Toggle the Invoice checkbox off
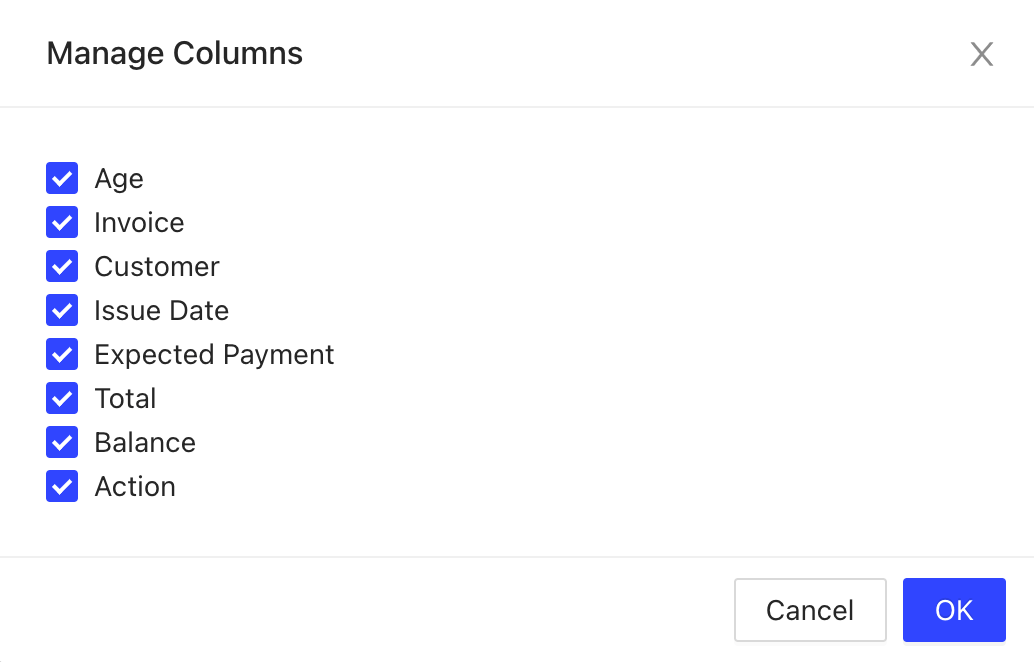1034x662 pixels. [x=62, y=223]
